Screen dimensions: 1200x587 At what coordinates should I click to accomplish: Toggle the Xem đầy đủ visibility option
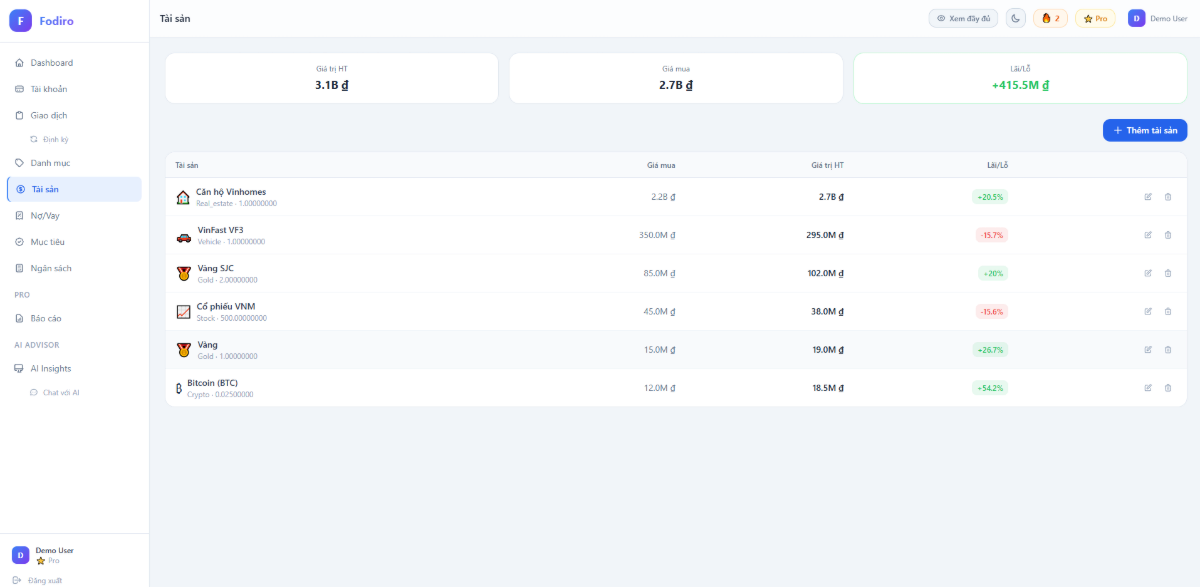click(963, 18)
